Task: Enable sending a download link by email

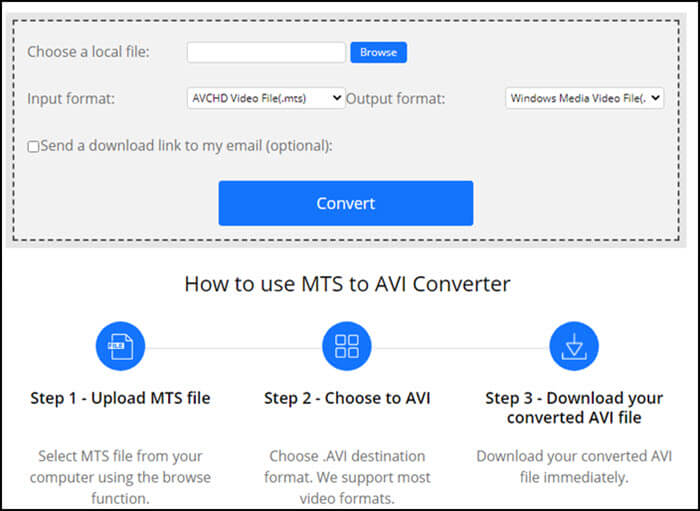Action: click(33, 146)
